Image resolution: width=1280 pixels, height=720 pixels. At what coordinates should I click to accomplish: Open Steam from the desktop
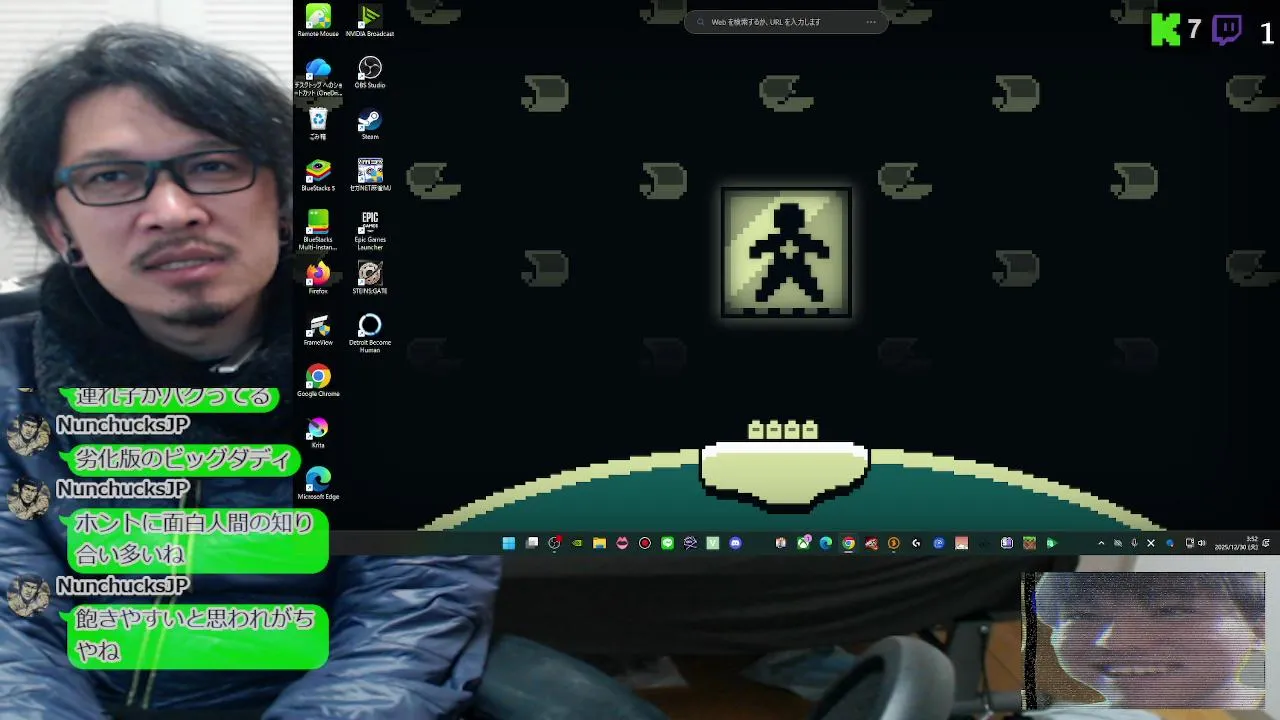click(x=370, y=124)
